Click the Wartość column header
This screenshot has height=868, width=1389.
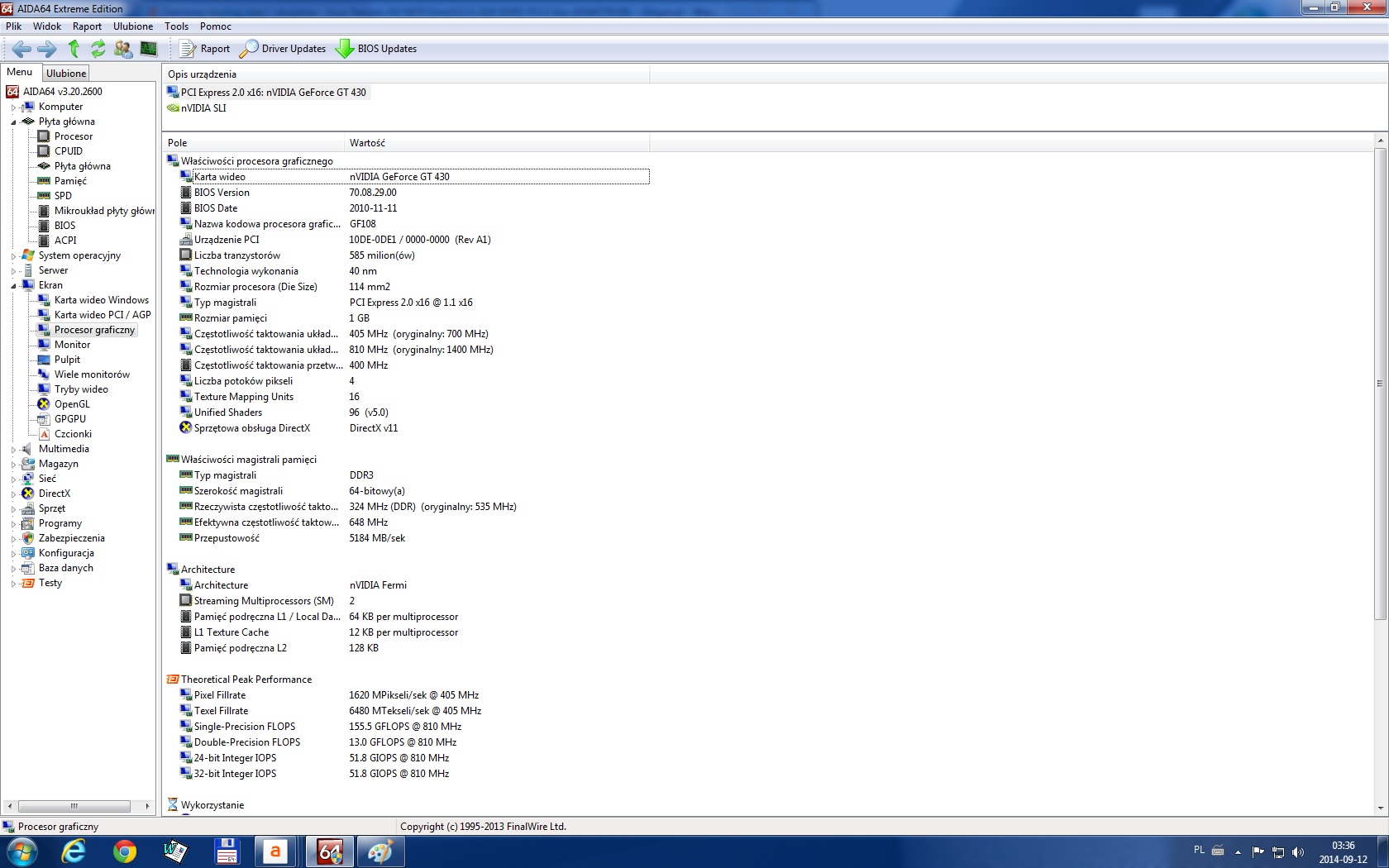click(x=497, y=143)
